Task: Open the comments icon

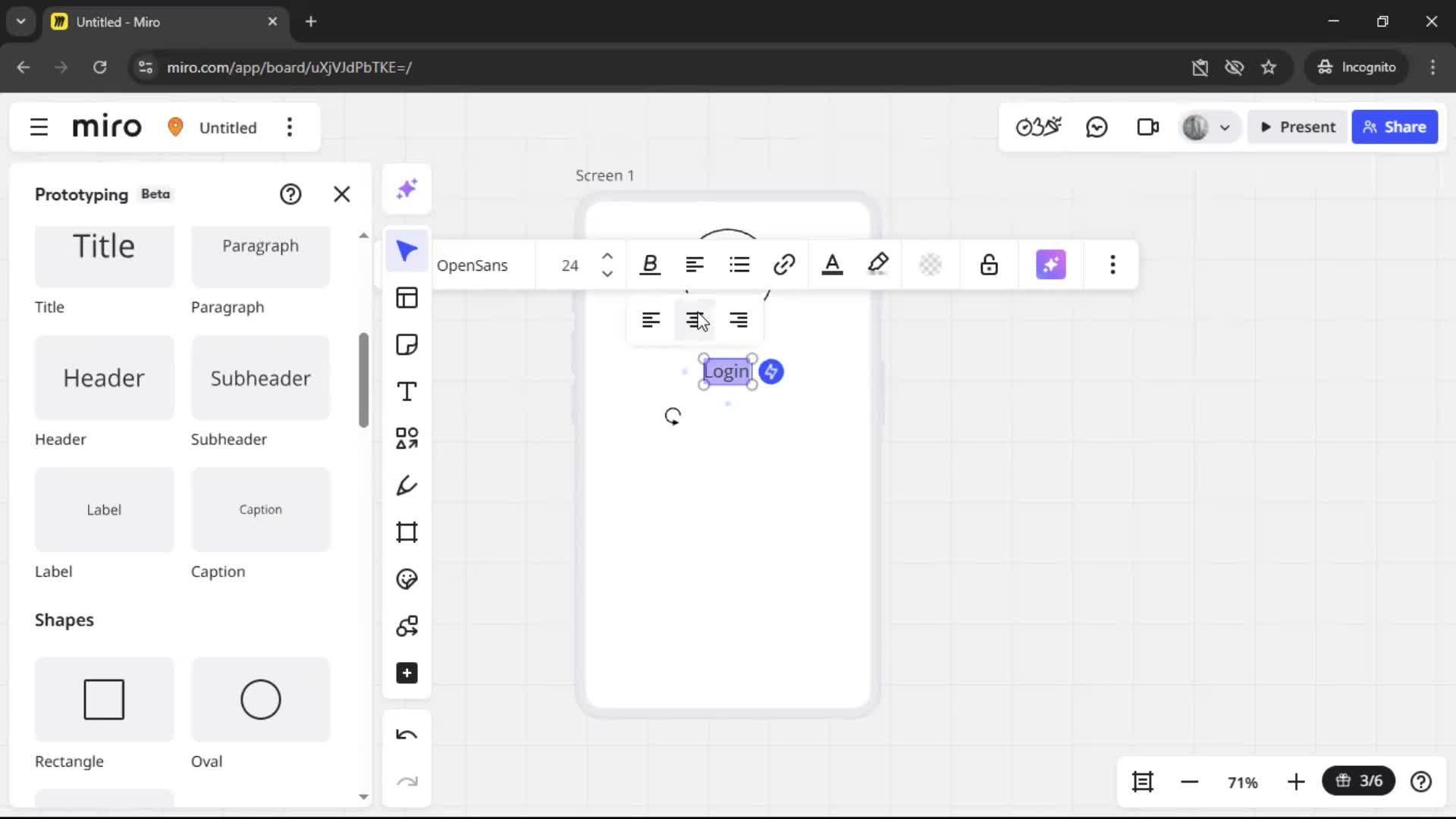Action: (x=1097, y=127)
